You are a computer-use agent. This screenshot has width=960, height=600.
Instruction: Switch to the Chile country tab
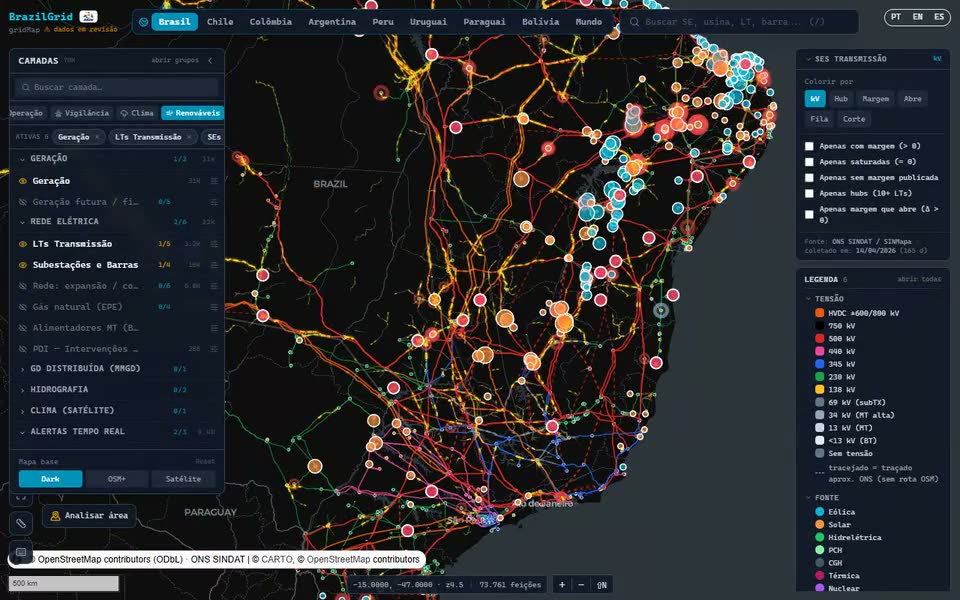pyautogui.click(x=220, y=21)
